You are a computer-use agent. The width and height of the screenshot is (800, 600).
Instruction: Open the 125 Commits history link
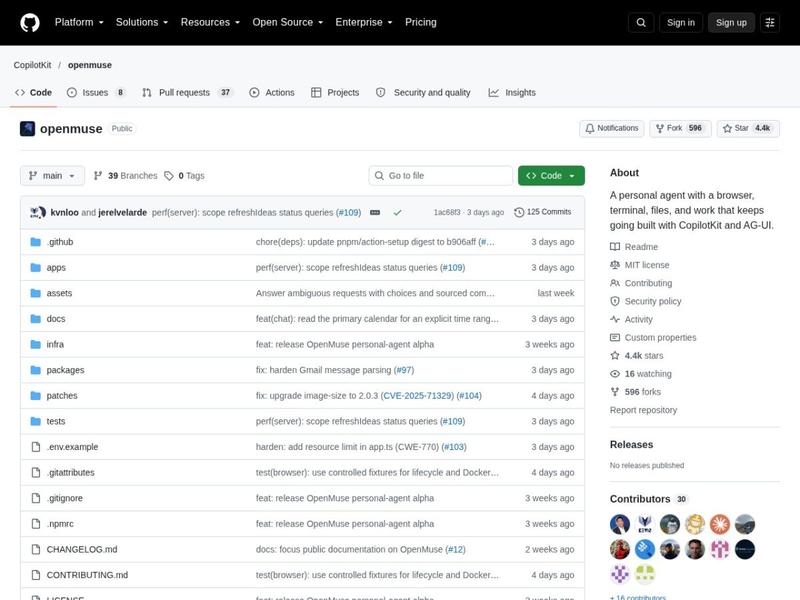543,212
